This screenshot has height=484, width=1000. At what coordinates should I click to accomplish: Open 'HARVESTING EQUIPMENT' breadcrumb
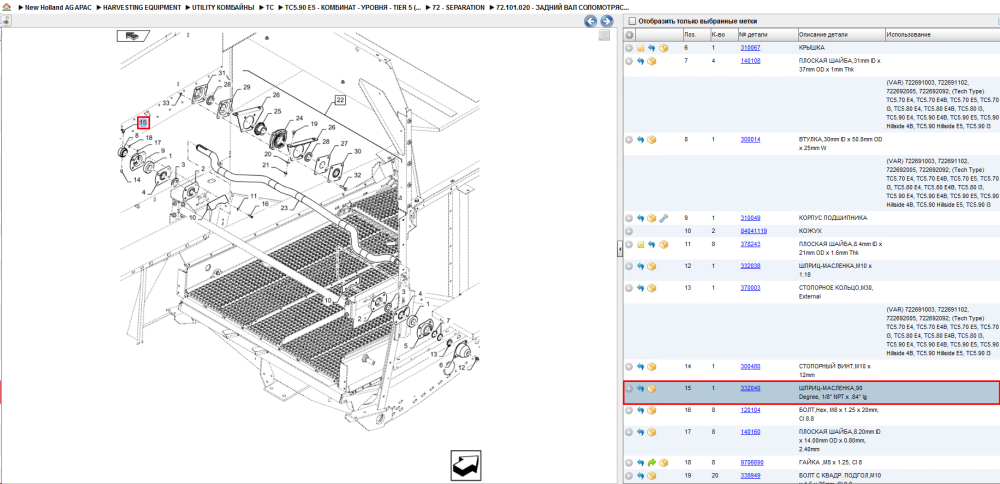[x=142, y=8]
